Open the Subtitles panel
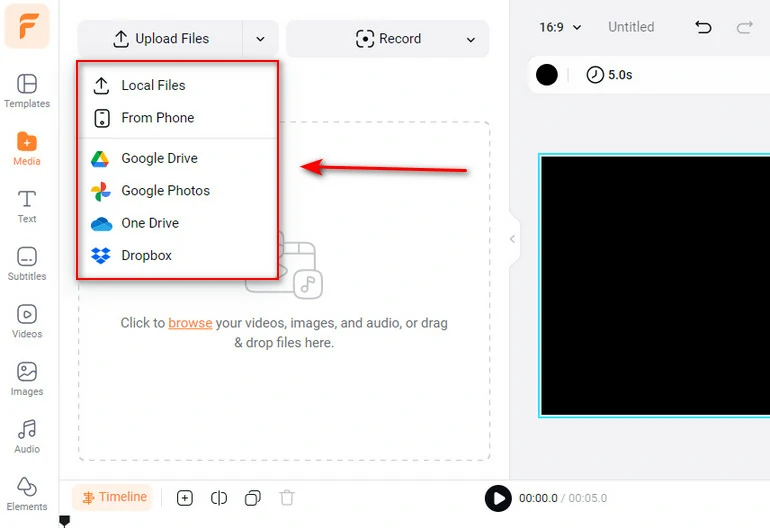The height and width of the screenshot is (528, 770). [27, 264]
